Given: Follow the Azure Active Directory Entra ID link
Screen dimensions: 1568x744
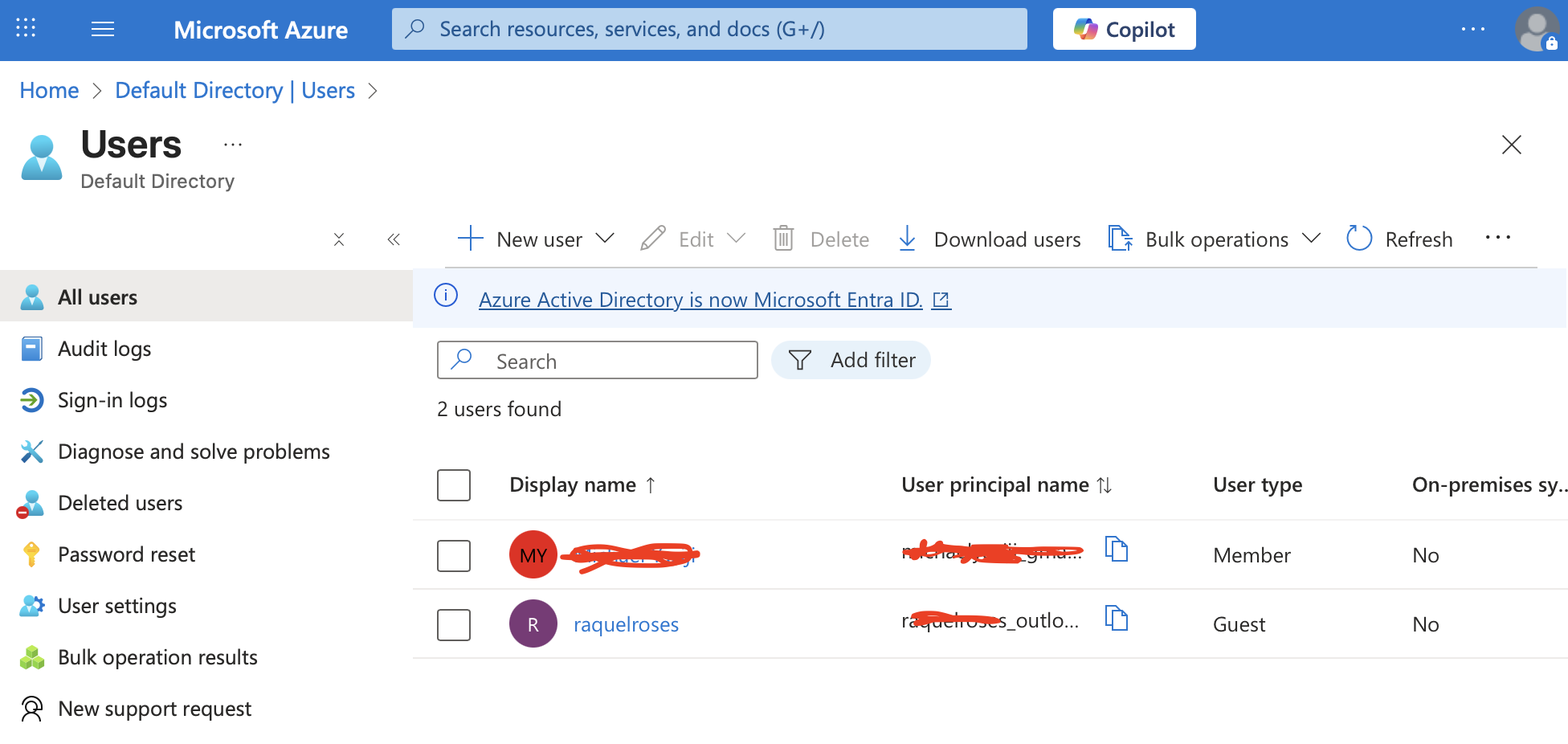Looking at the screenshot, I should [x=700, y=299].
